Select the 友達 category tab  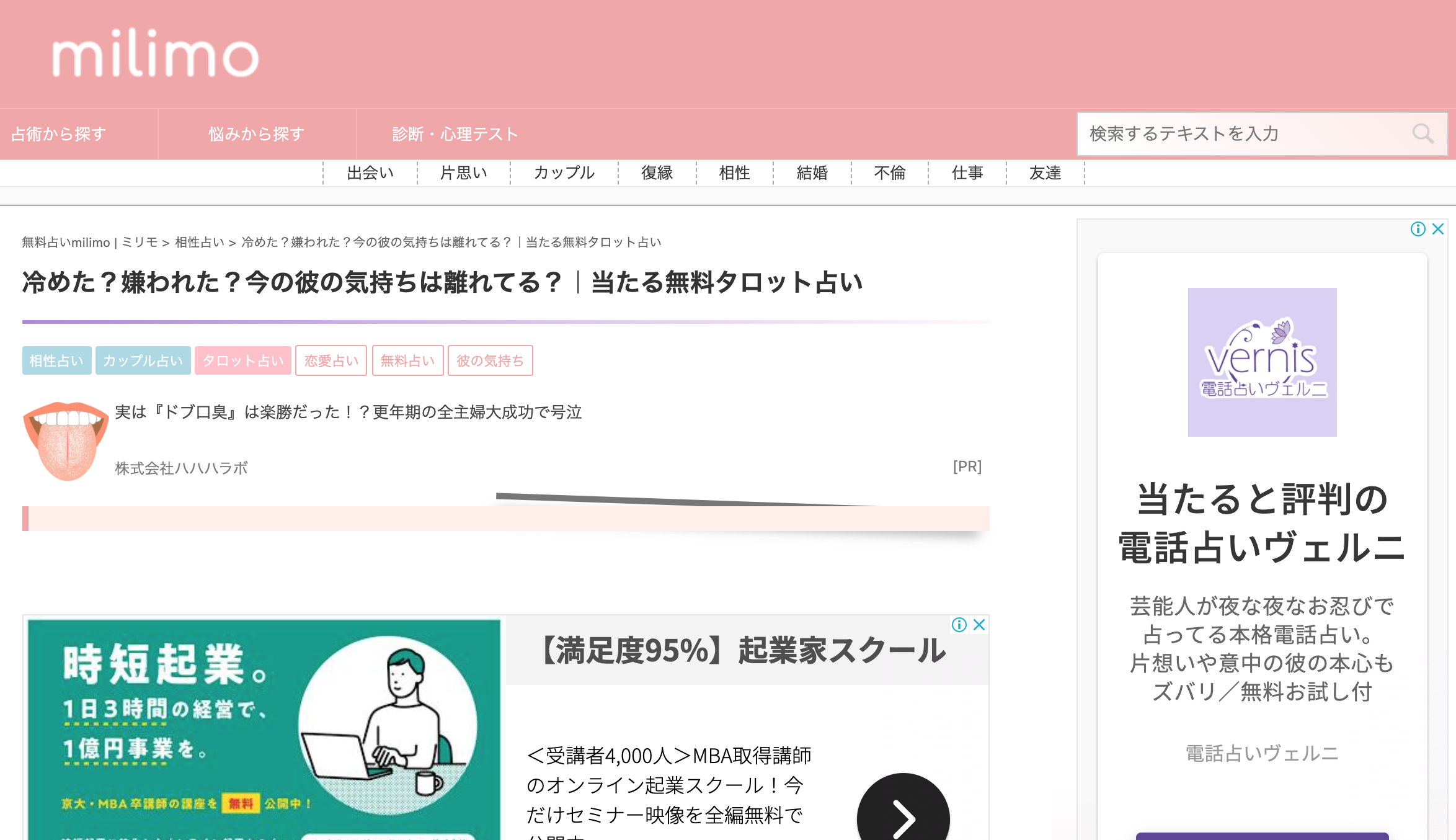pos(1045,173)
